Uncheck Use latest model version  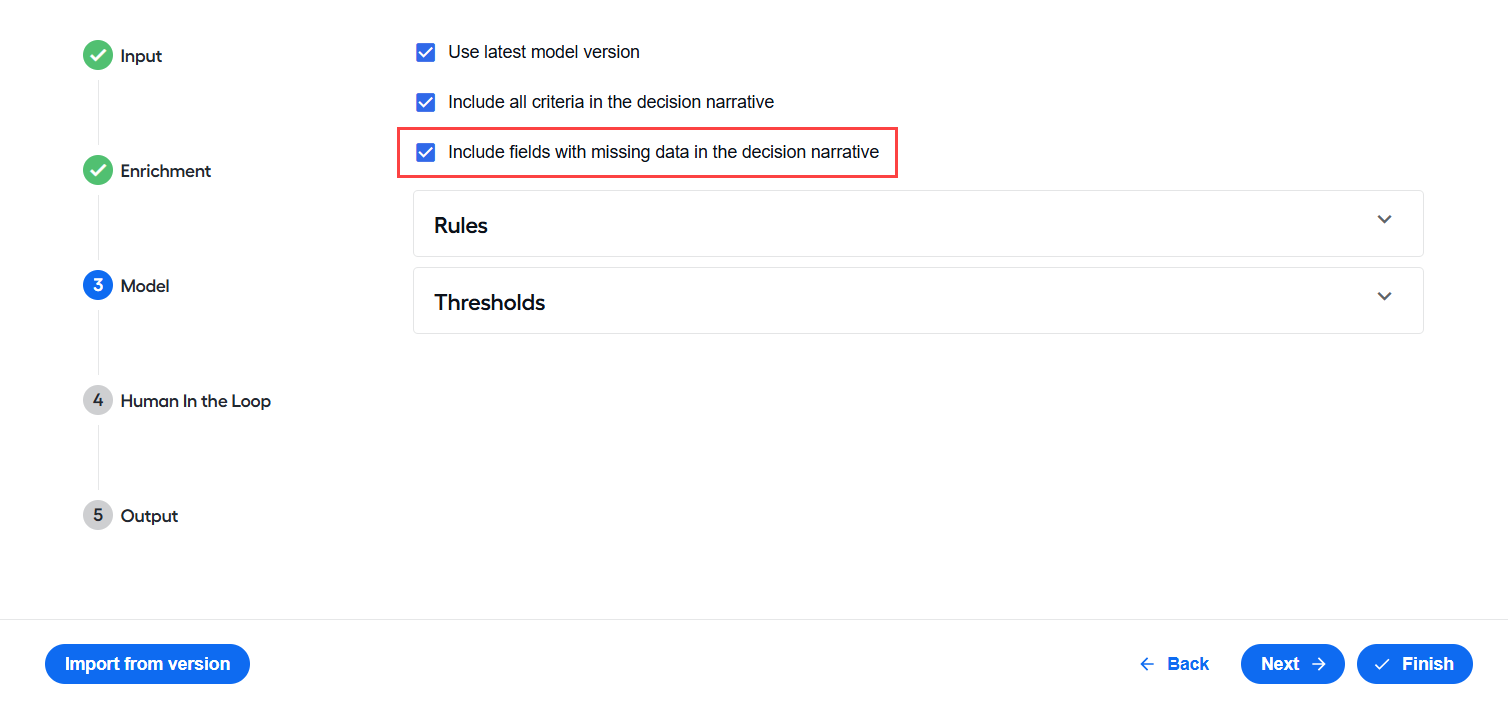(426, 52)
